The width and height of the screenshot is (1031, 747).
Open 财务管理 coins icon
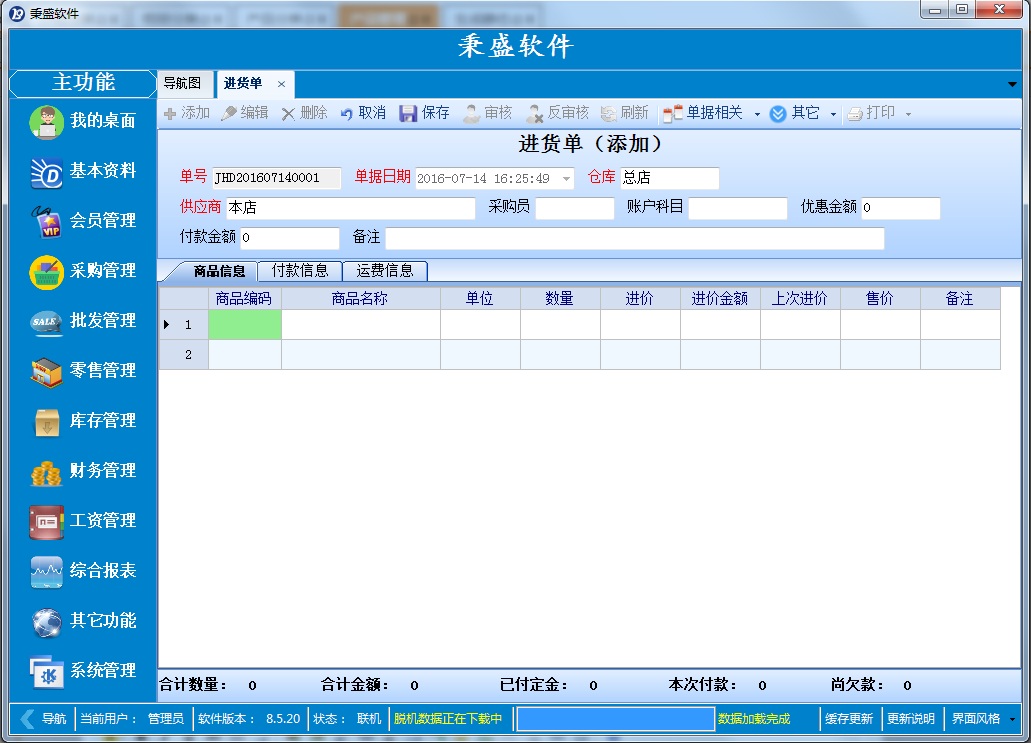point(47,471)
